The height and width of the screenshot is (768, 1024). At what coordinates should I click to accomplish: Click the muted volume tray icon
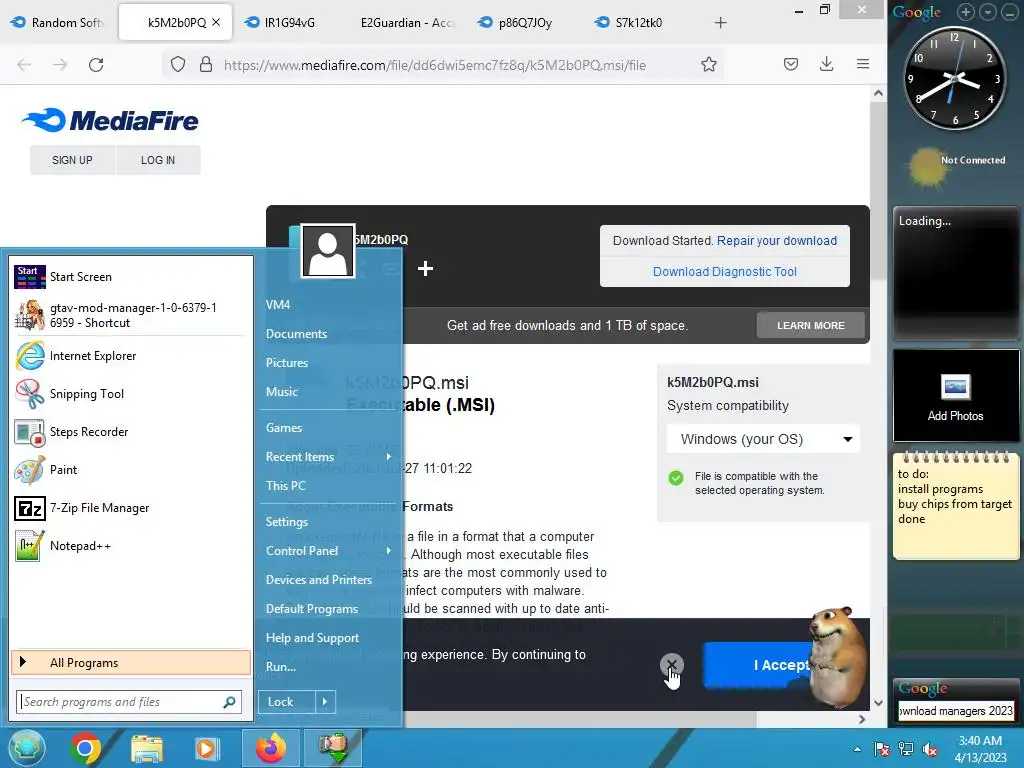tap(930, 749)
